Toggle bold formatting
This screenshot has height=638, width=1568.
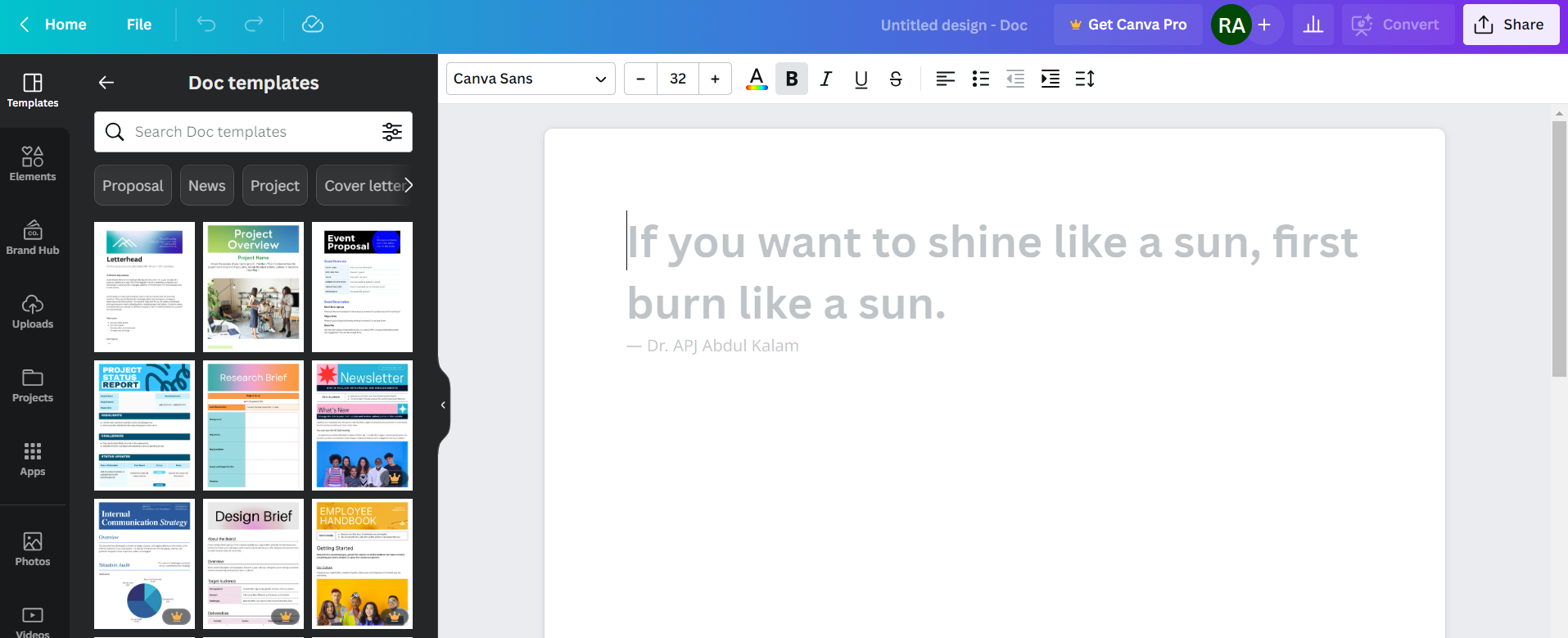tap(792, 79)
